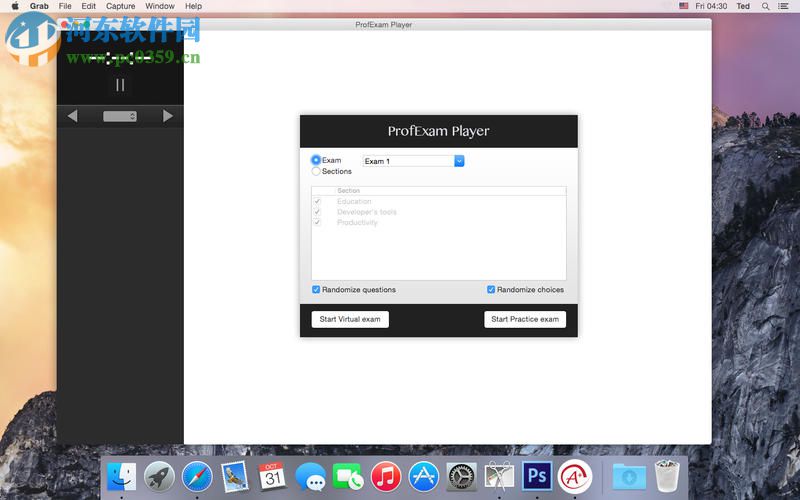Image resolution: width=800 pixels, height=500 pixels.
Task: Open Spotlight search icon
Action: [765, 6]
